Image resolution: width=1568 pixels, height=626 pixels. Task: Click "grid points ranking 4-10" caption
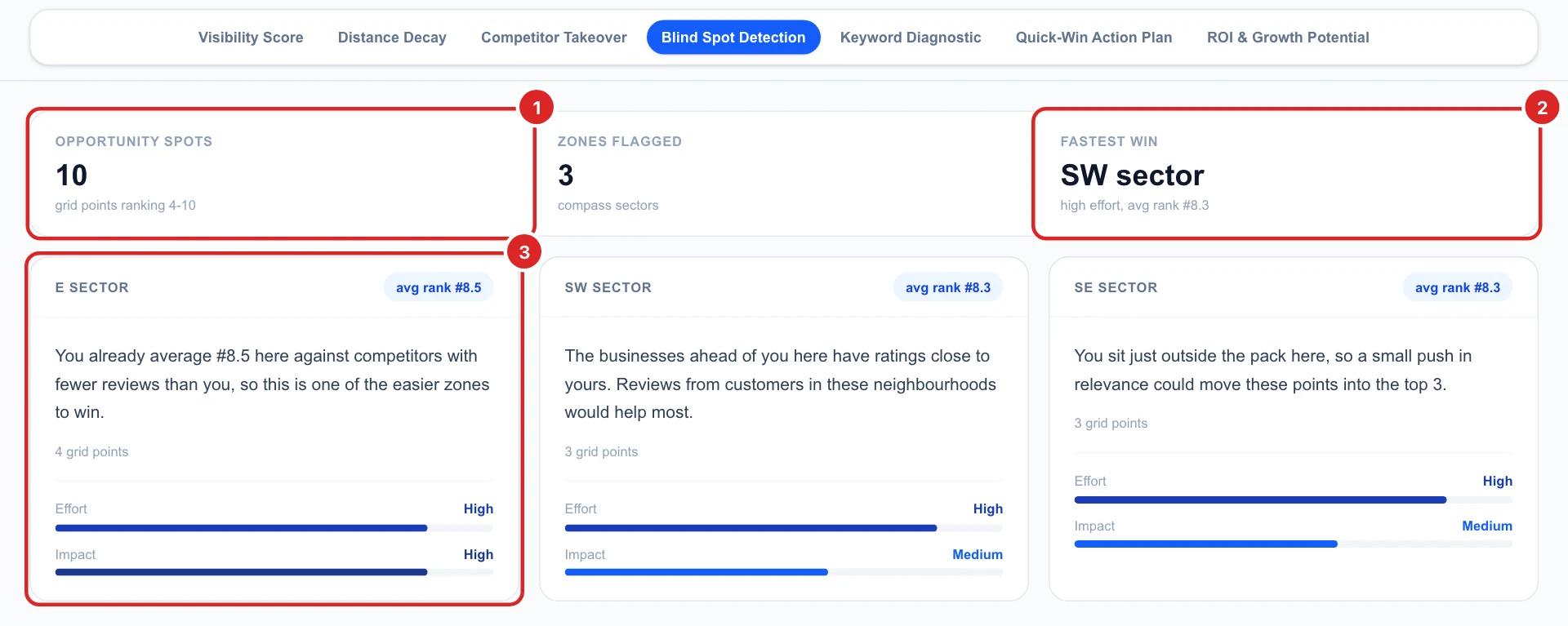coord(126,206)
